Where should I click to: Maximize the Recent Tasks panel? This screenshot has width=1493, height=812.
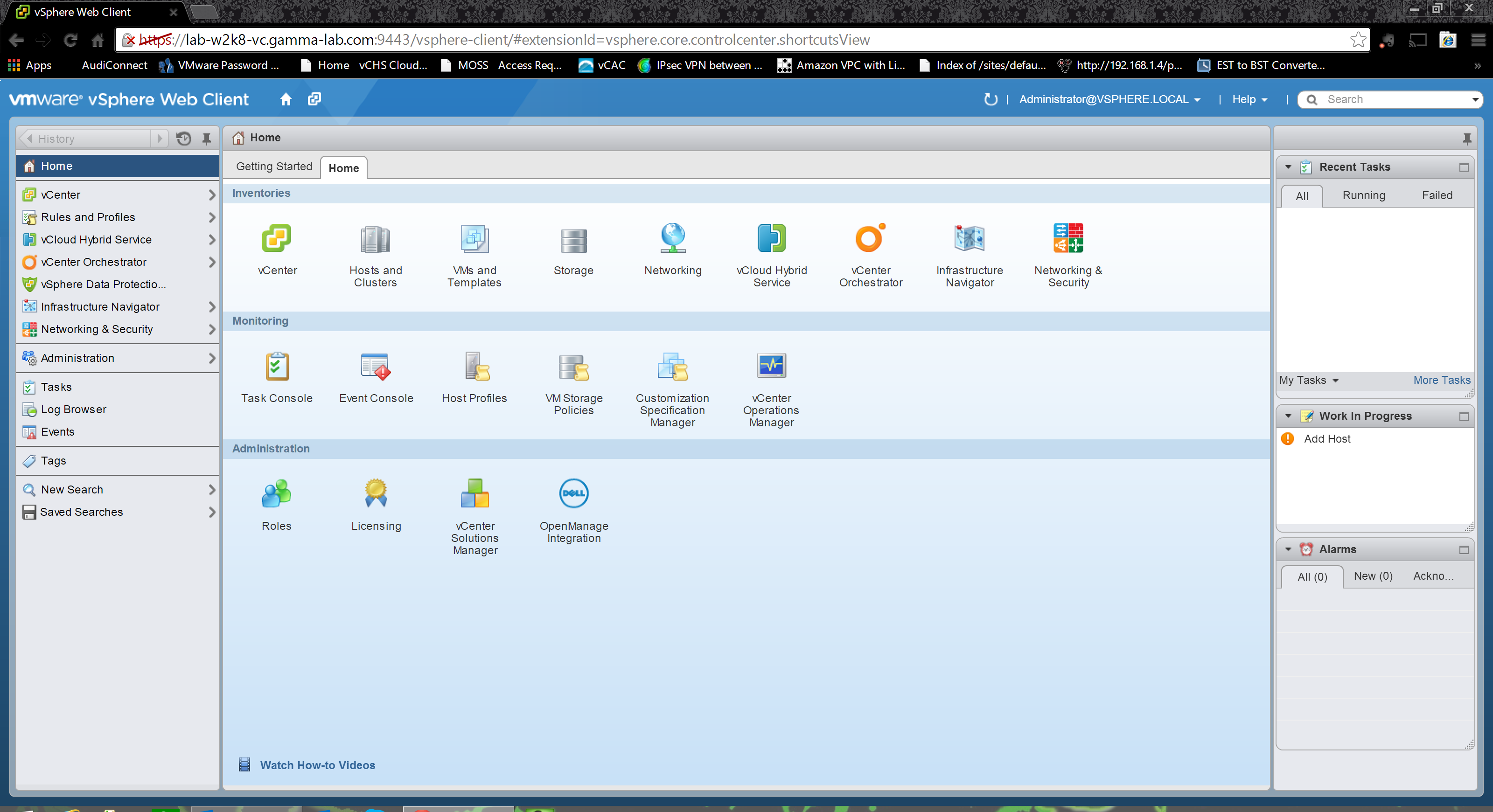coord(1464,167)
